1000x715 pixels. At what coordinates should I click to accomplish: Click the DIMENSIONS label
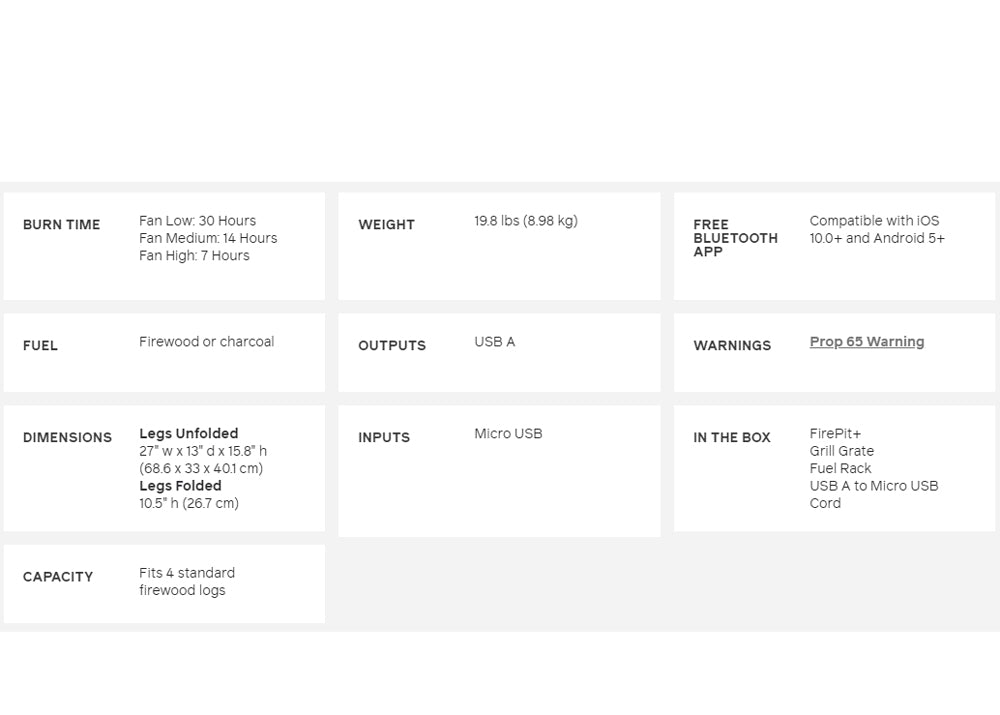pos(67,438)
